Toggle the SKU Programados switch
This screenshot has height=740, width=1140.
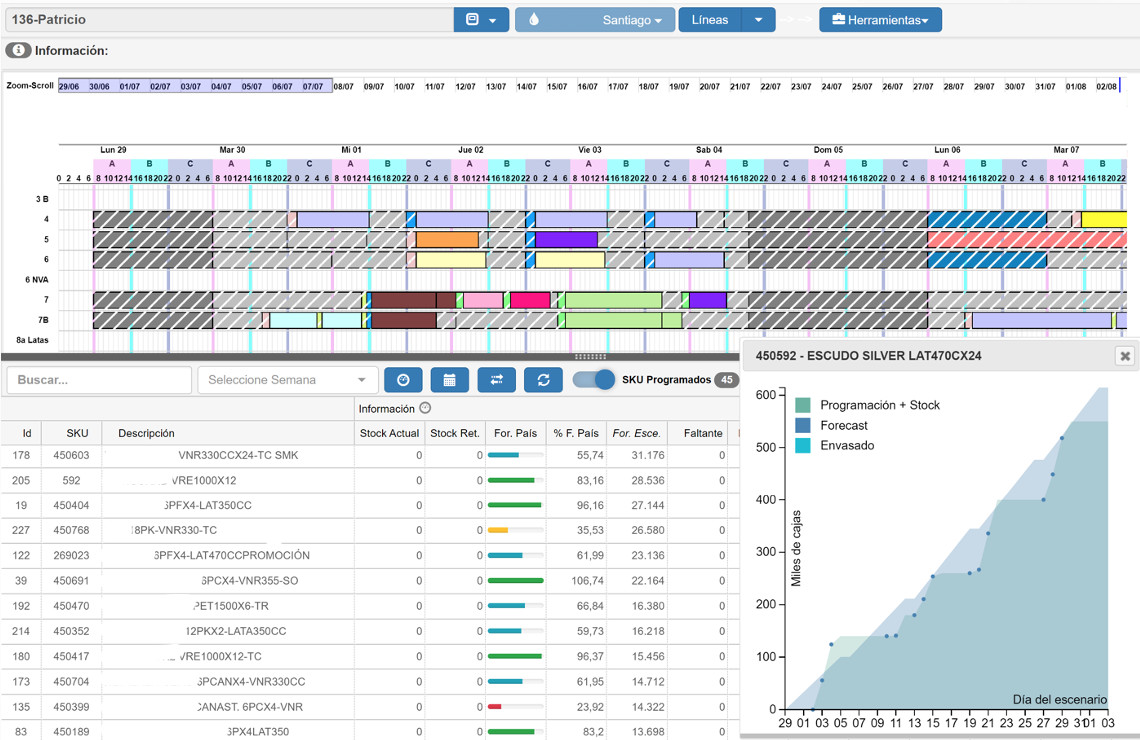[593, 379]
